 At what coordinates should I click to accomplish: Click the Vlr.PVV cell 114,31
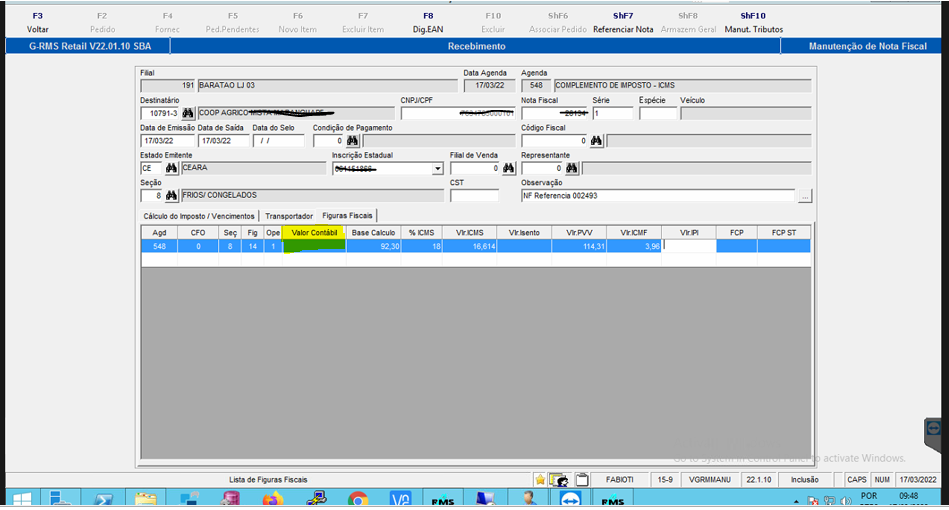click(579, 246)
